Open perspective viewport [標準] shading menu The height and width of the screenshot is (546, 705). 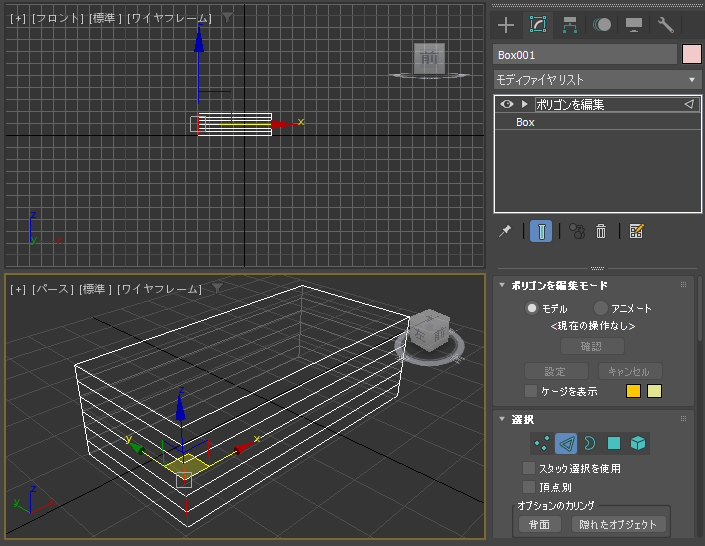[x=95, y=289]
